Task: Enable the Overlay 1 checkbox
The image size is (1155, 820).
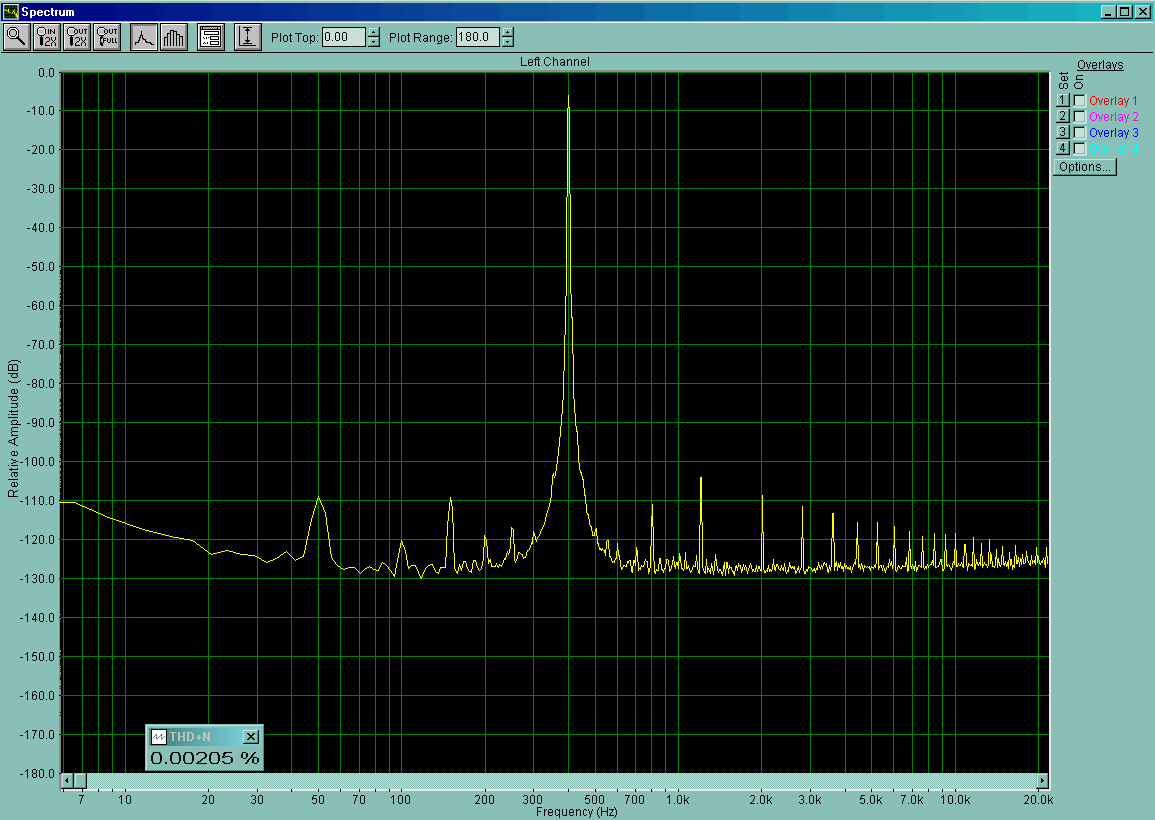Action: [1080, 101]
